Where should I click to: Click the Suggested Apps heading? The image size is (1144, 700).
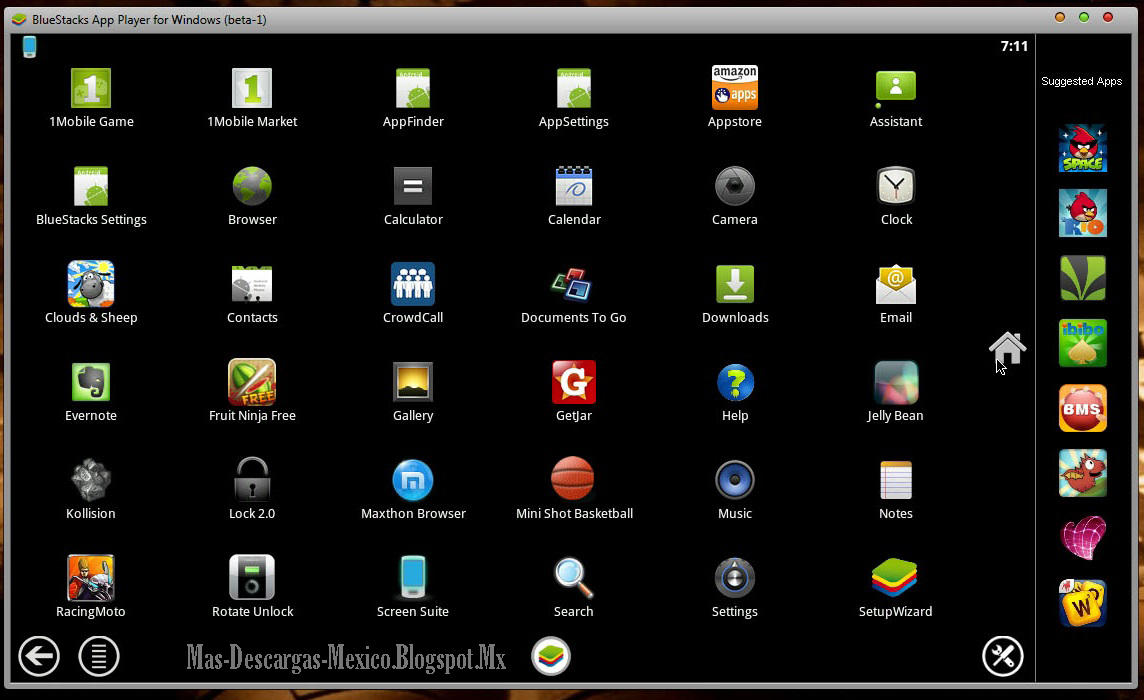click(1081, 81)
